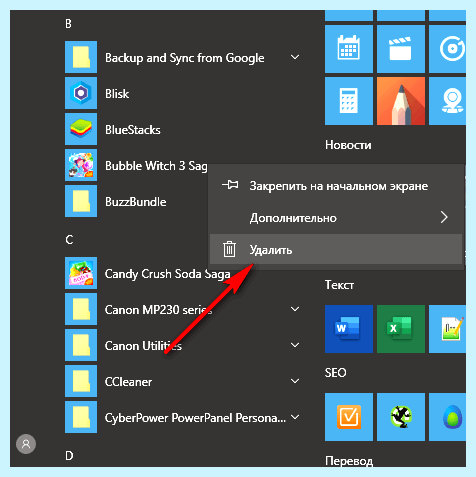Open the Calendar tile
The width and height of the screenshot is (476, 477).
coord(349,49)
